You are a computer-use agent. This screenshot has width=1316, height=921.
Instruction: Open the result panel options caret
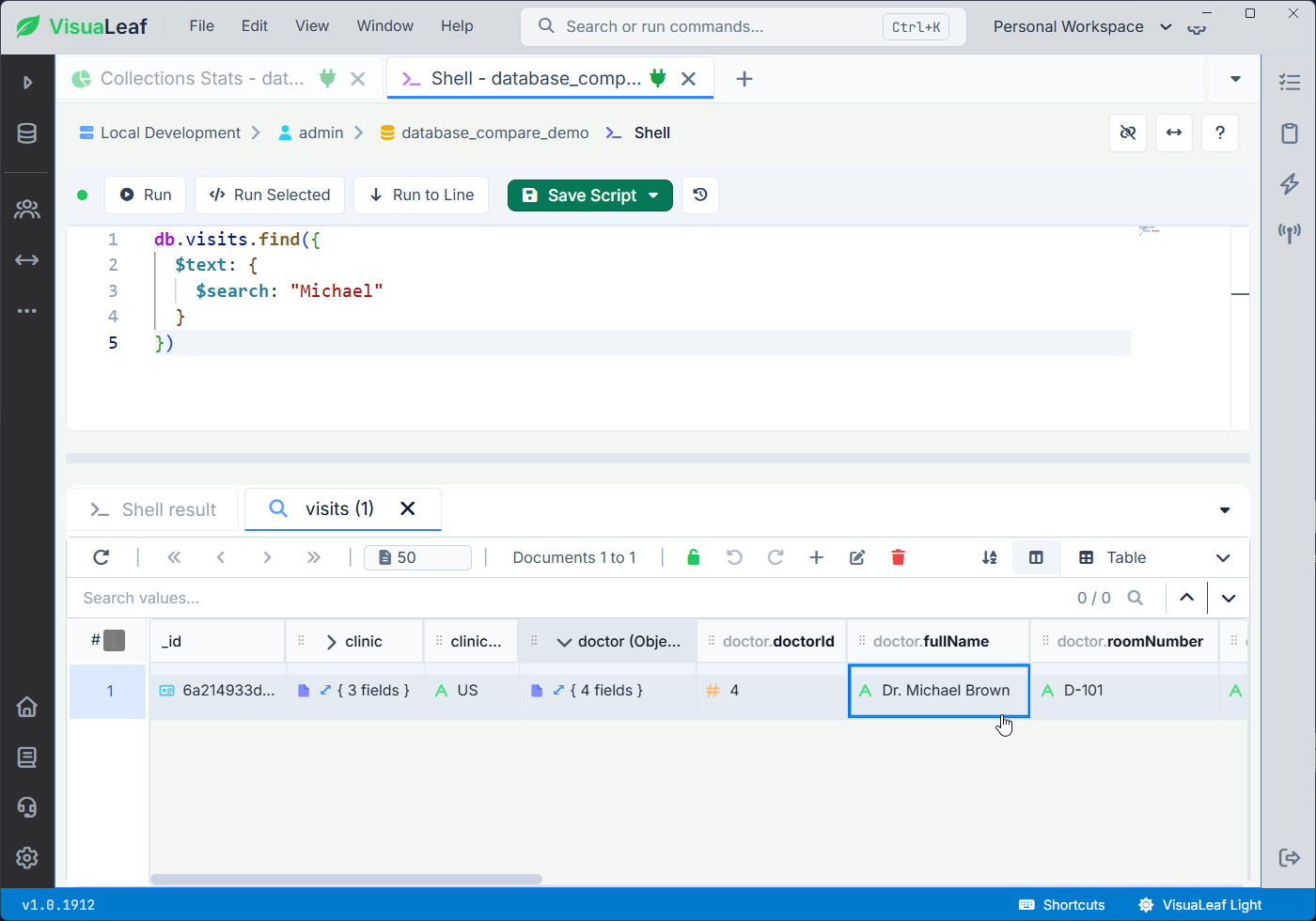(1225, 510)
